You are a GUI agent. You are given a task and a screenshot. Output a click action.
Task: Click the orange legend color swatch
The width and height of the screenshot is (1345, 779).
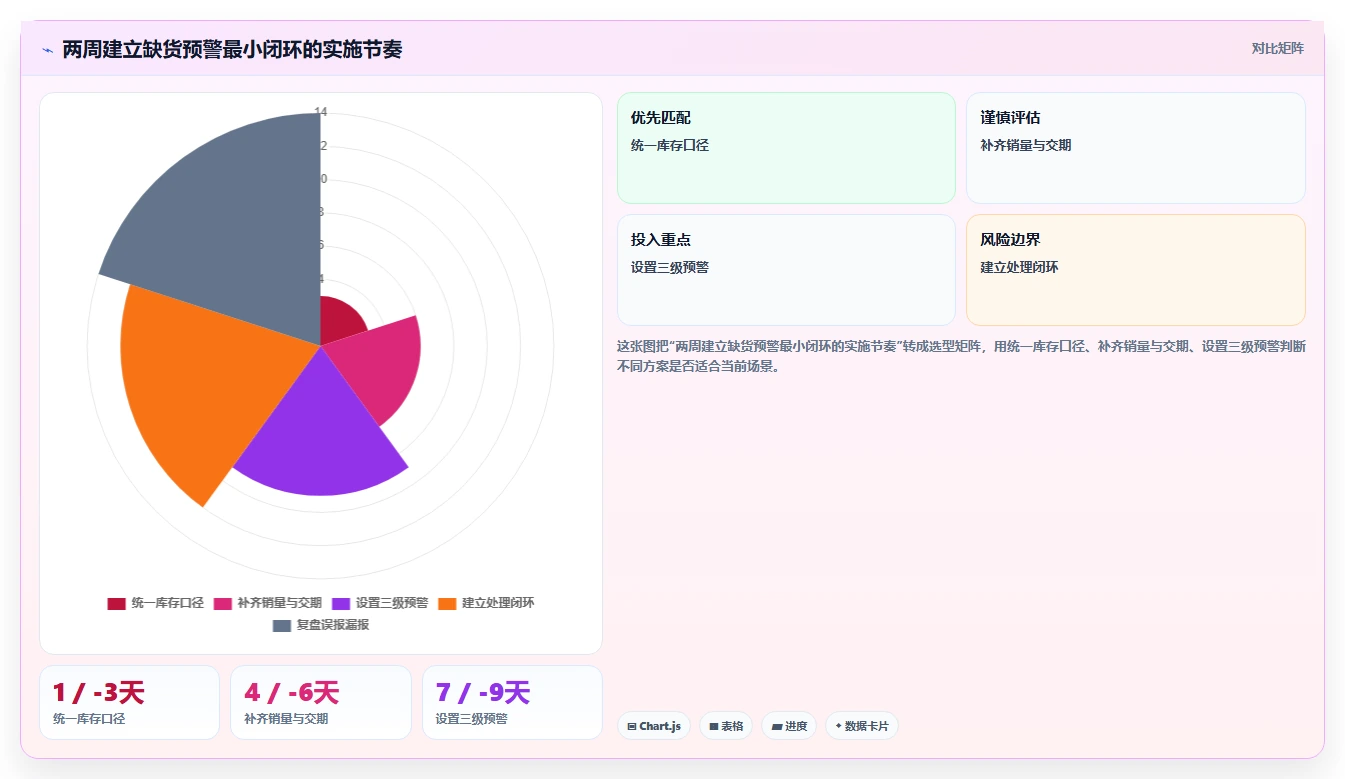click(447, 603)
